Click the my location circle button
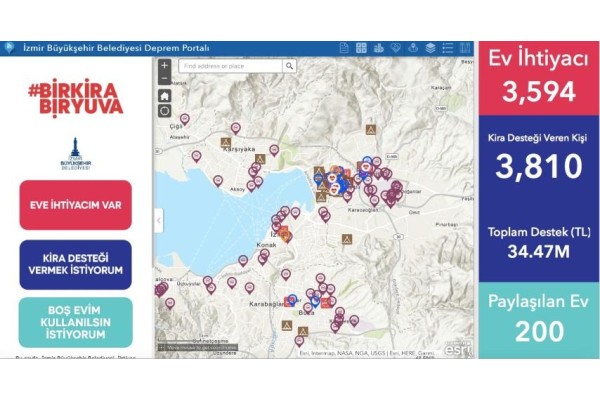600x400 pixels. point(164,111)
